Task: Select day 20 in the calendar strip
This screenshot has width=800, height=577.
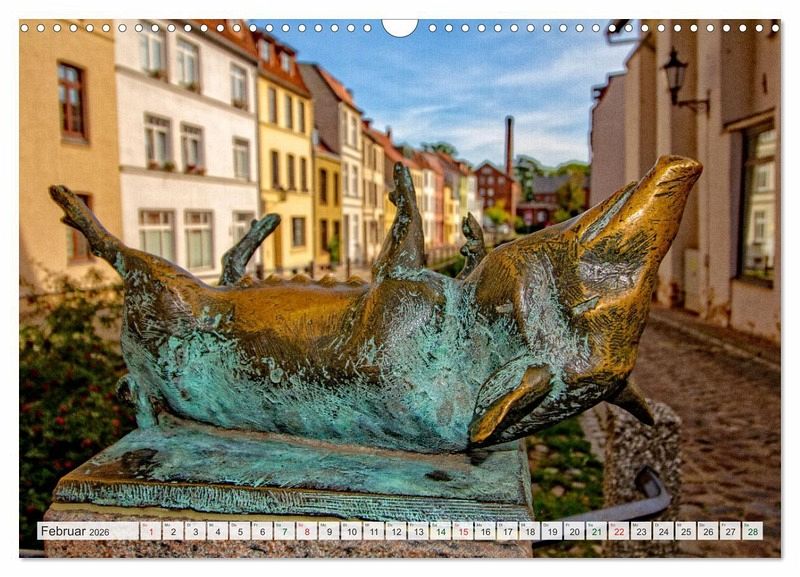Action: point(574,531)
